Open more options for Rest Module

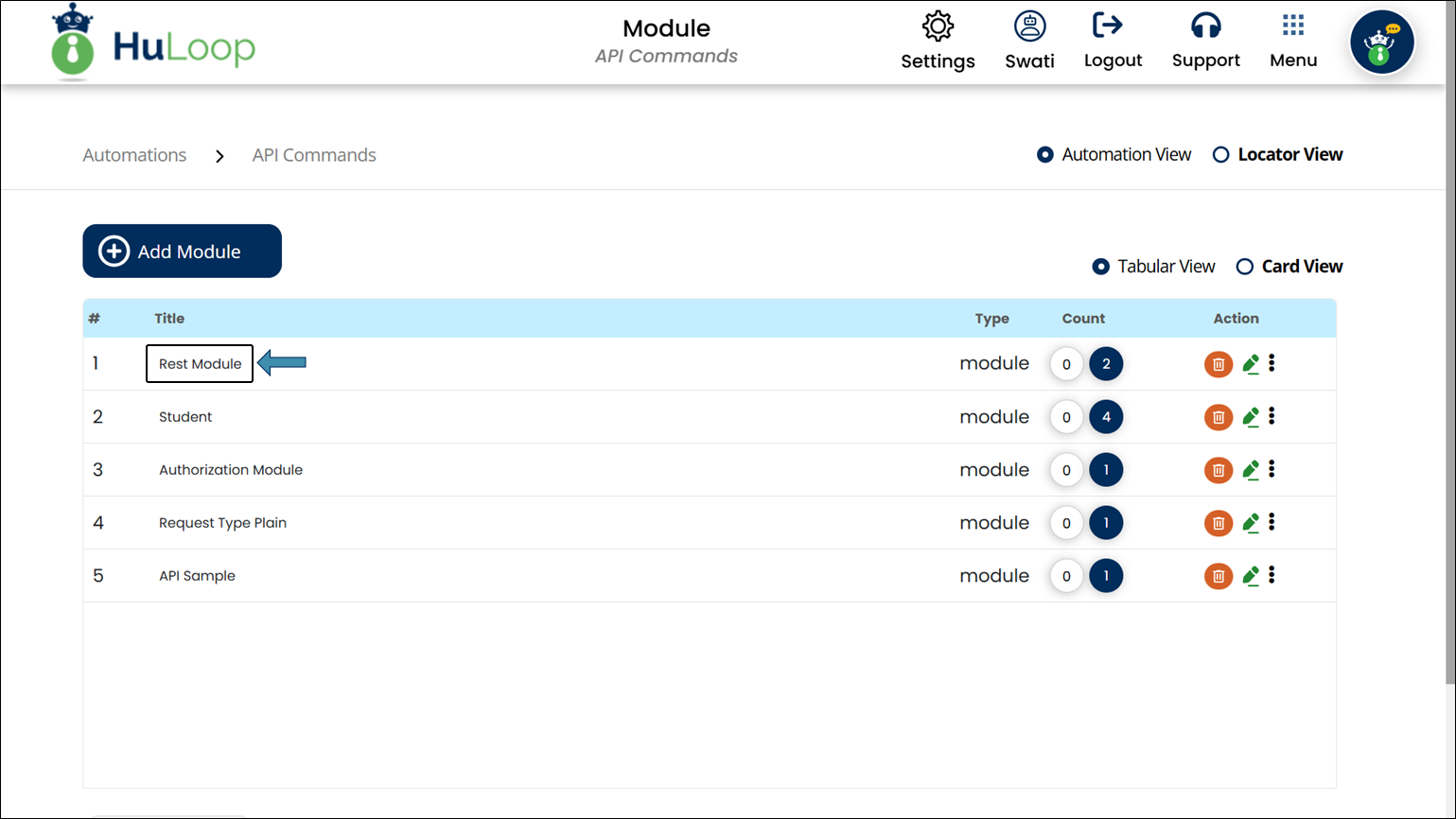1272,363
